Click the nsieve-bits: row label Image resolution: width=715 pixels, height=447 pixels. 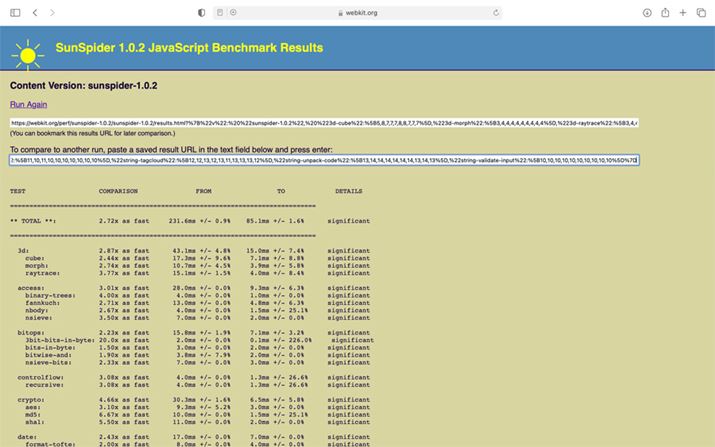tap(48, 363)
